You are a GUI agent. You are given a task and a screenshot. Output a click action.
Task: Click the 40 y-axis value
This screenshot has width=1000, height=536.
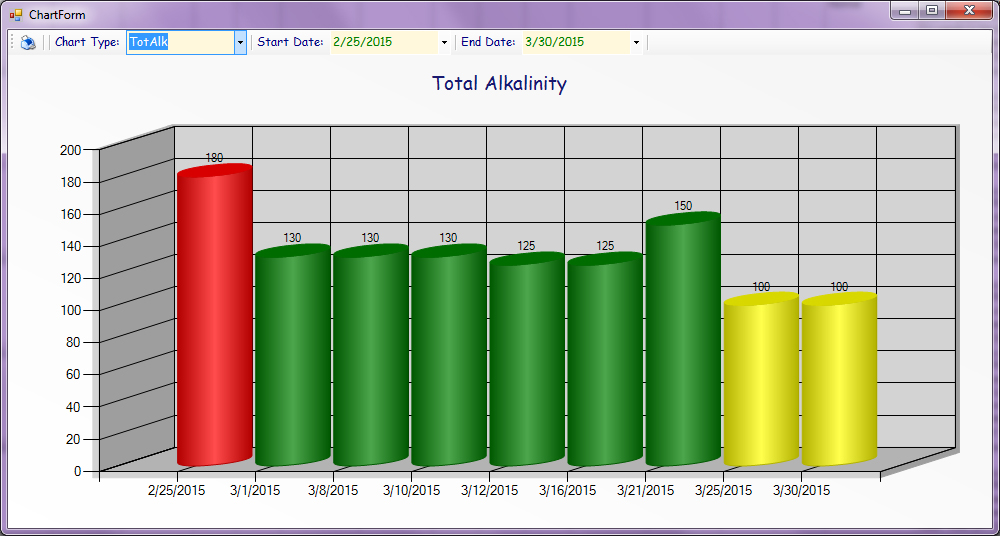click(73, 406)
